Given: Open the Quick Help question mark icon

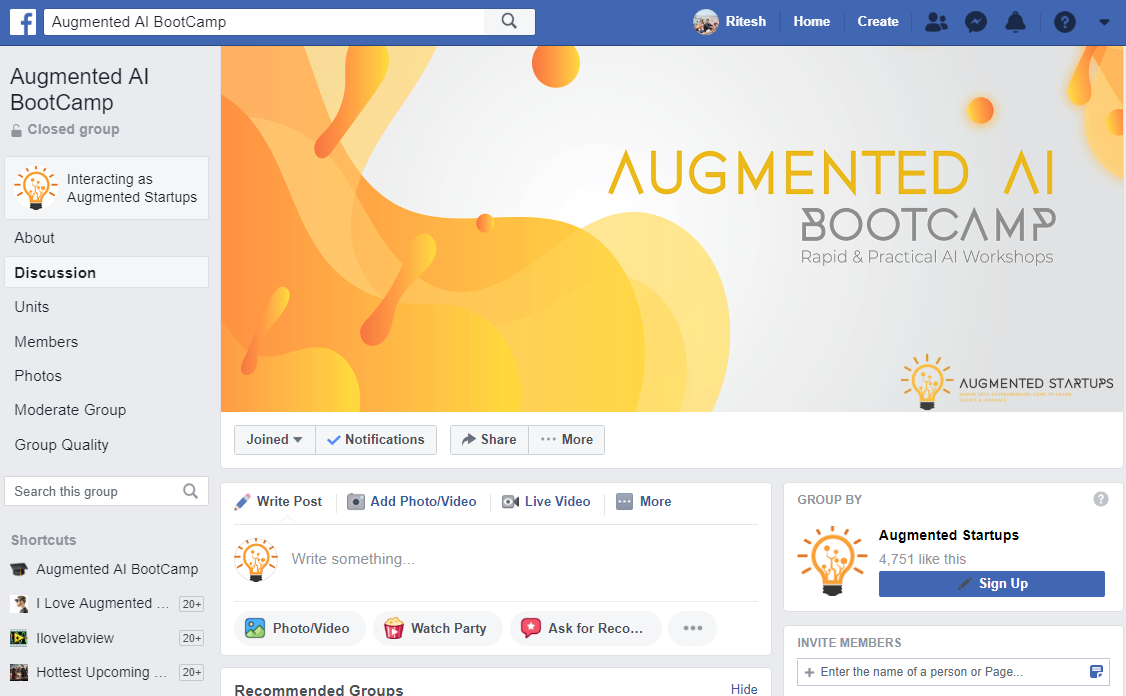Looking at the screenshot, I should coord(1064,22).
